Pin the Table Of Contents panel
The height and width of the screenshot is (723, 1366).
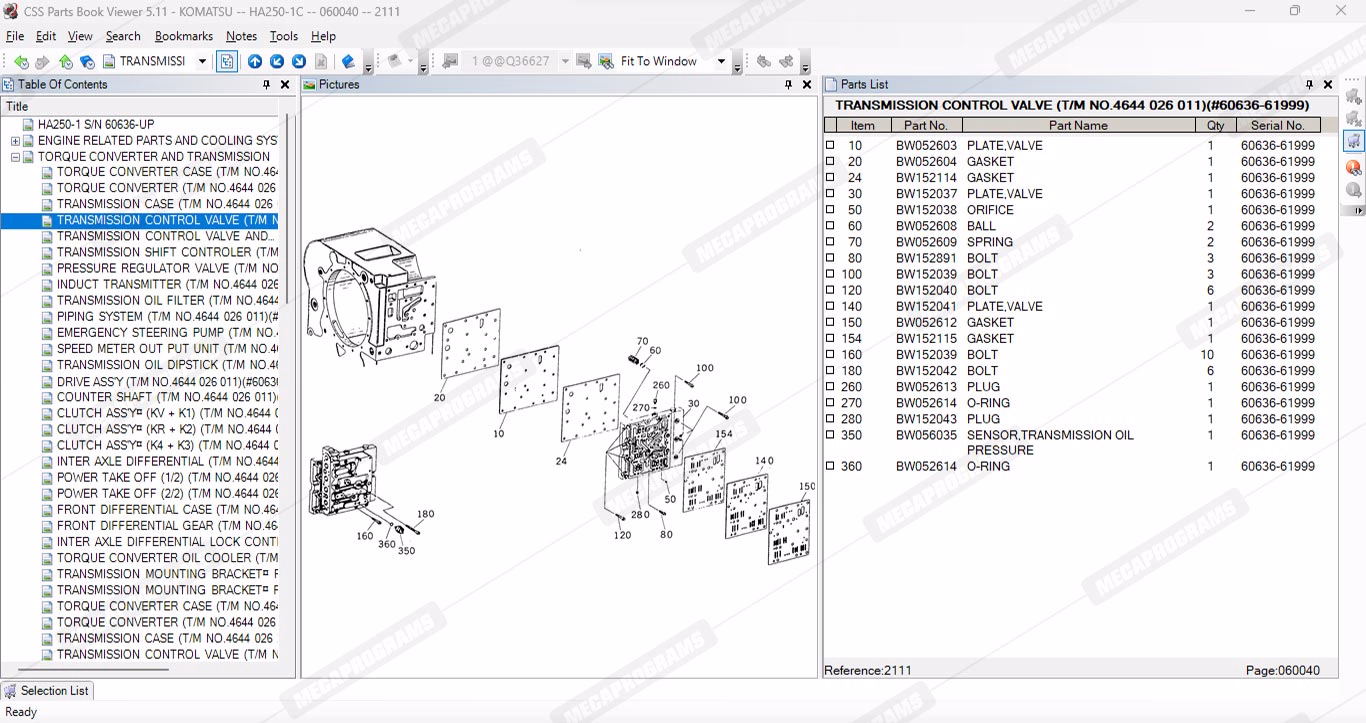[x=266, y=85]
